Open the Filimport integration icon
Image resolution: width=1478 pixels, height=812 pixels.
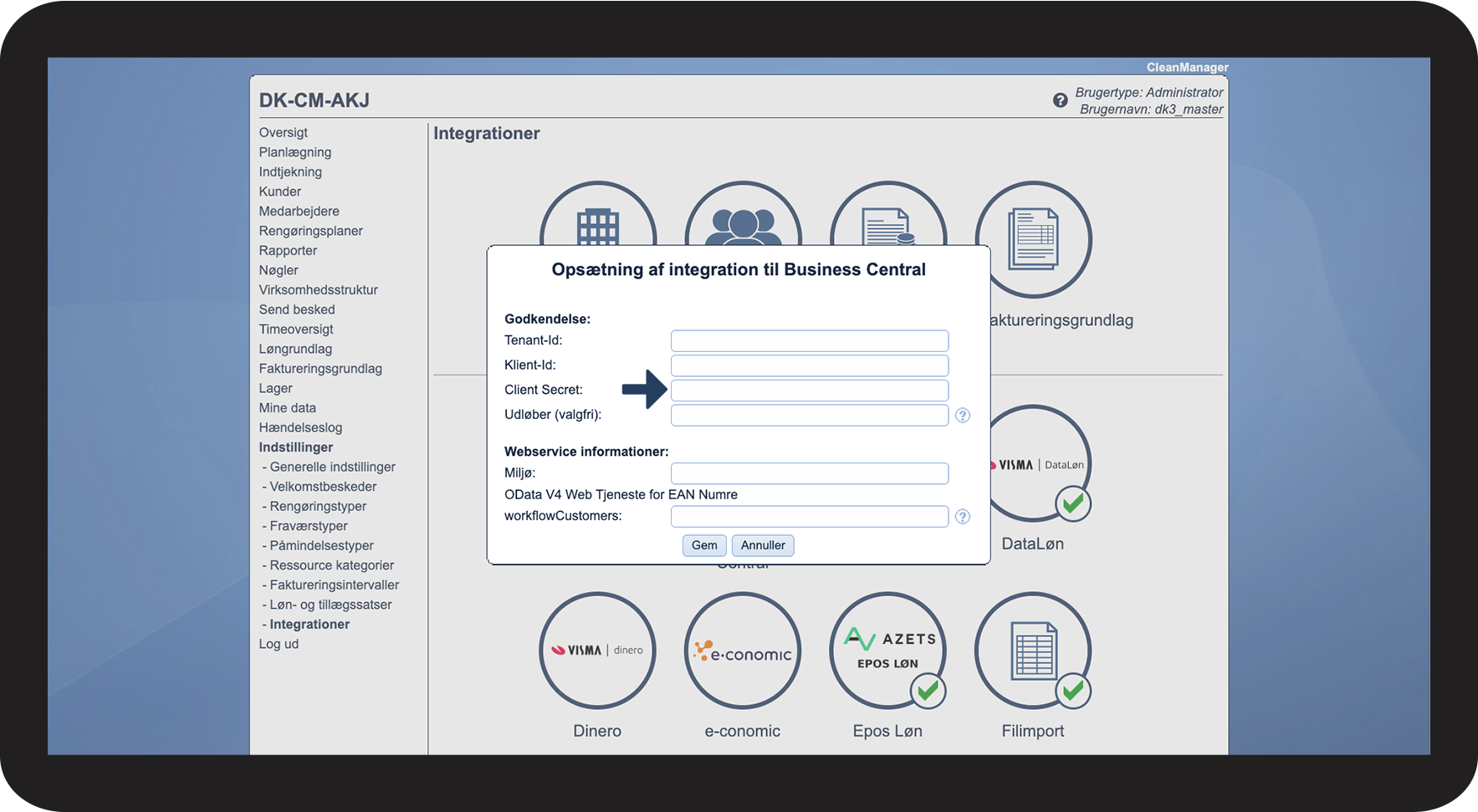tap(1033, 651)
